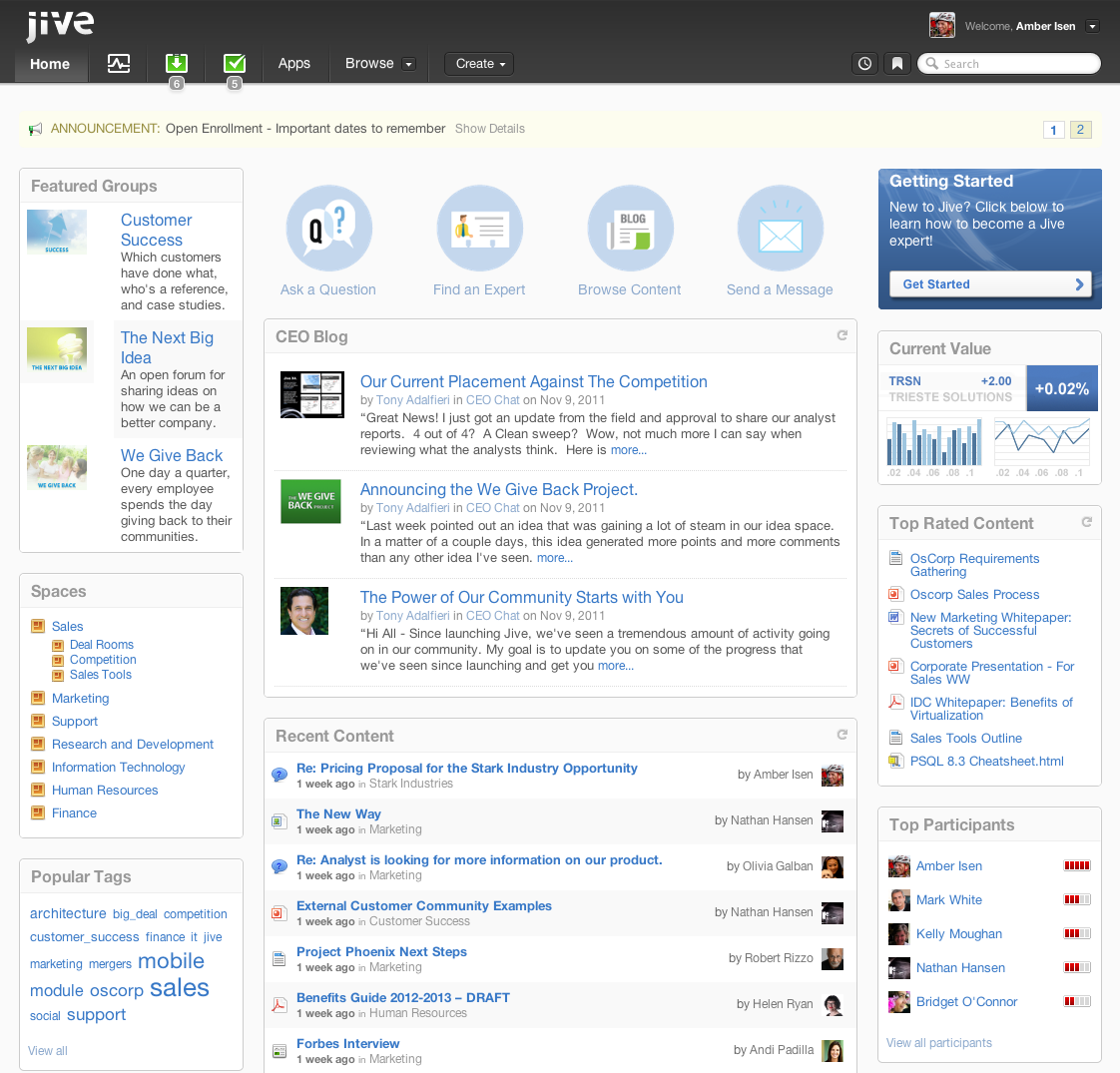Click the Browse Content blog icon

631,228
